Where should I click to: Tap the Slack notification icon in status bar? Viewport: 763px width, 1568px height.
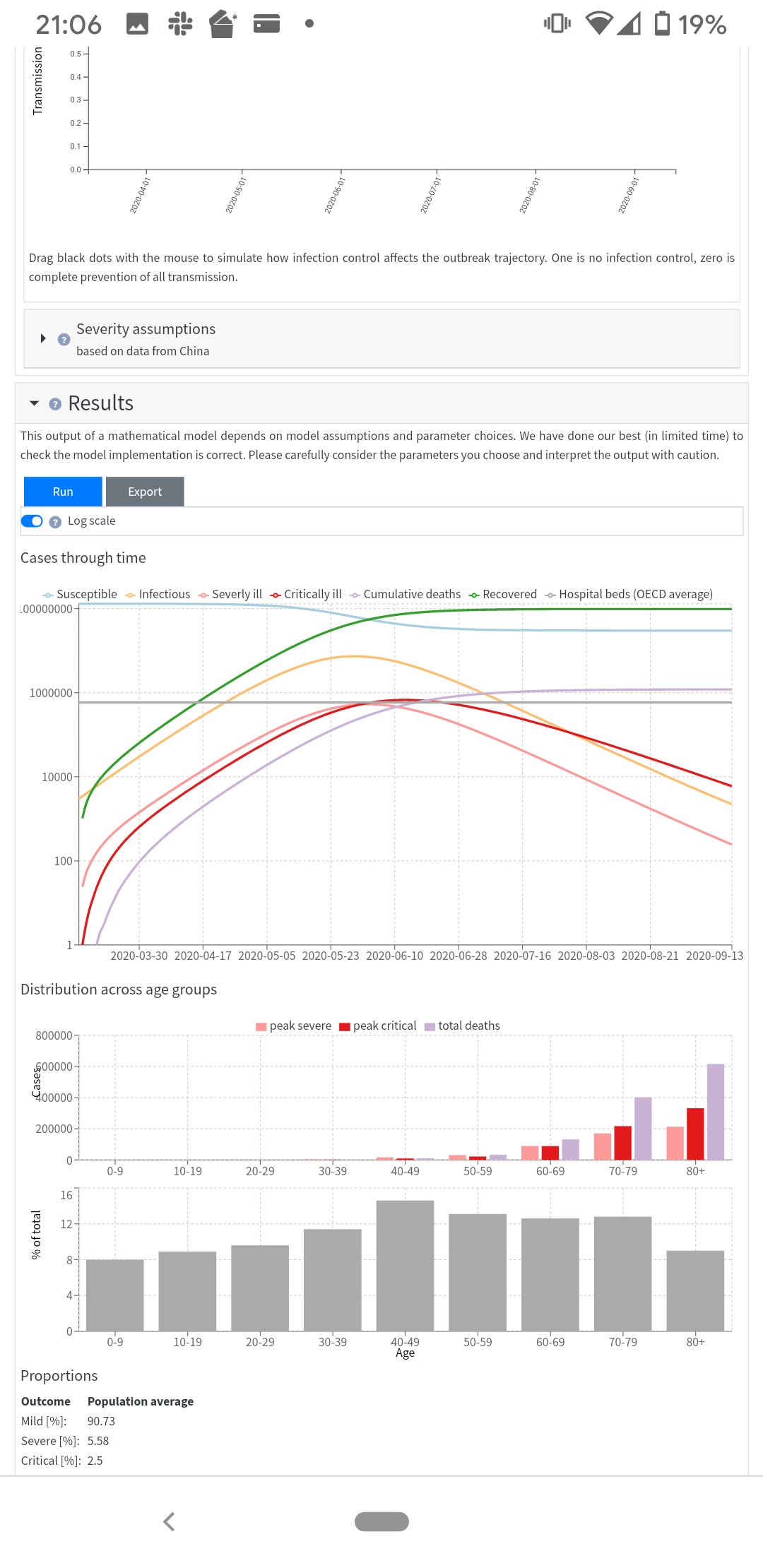tap(180, 24)
